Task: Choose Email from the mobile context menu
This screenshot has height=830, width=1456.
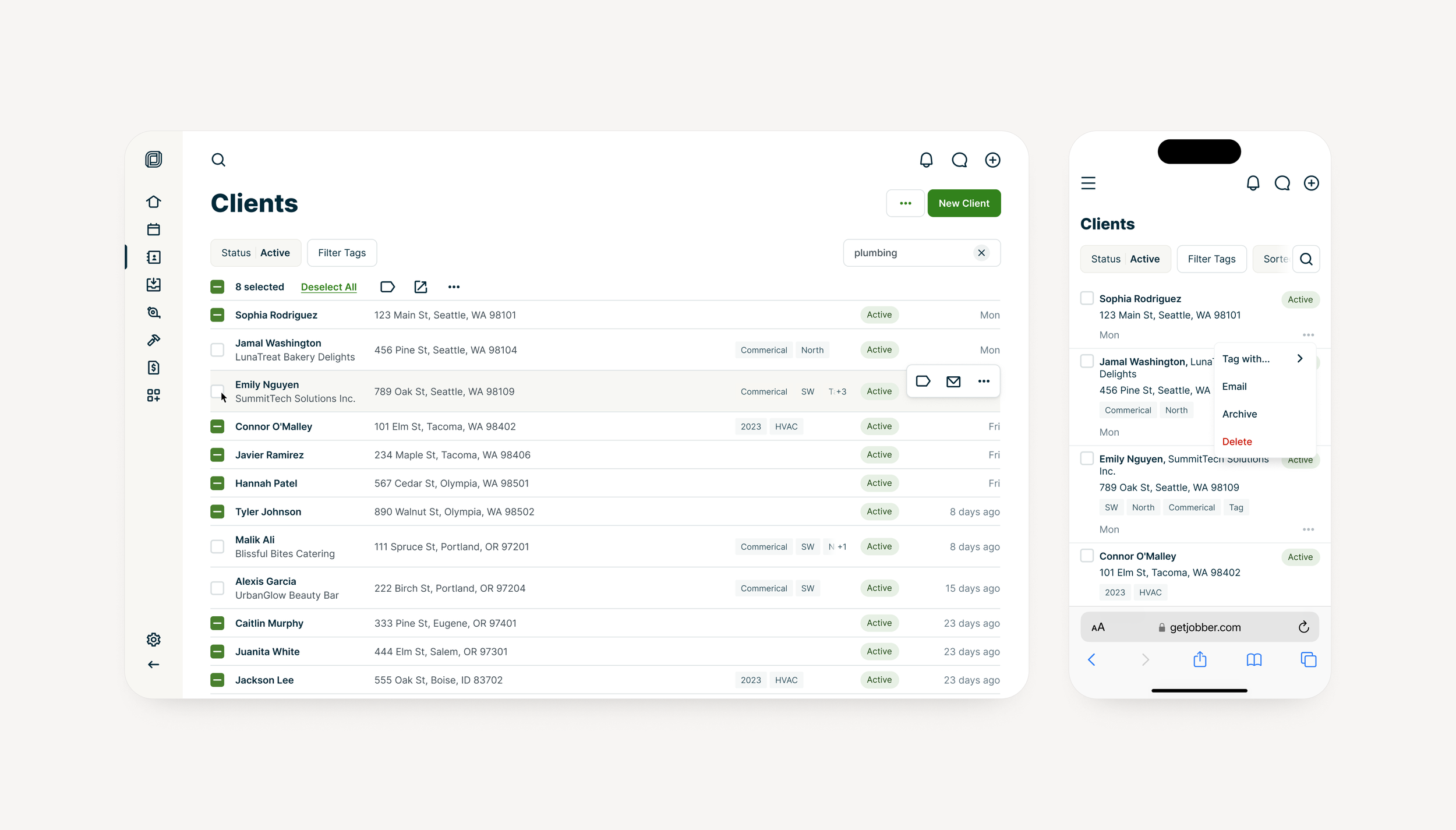Action: coord(1264,386)
